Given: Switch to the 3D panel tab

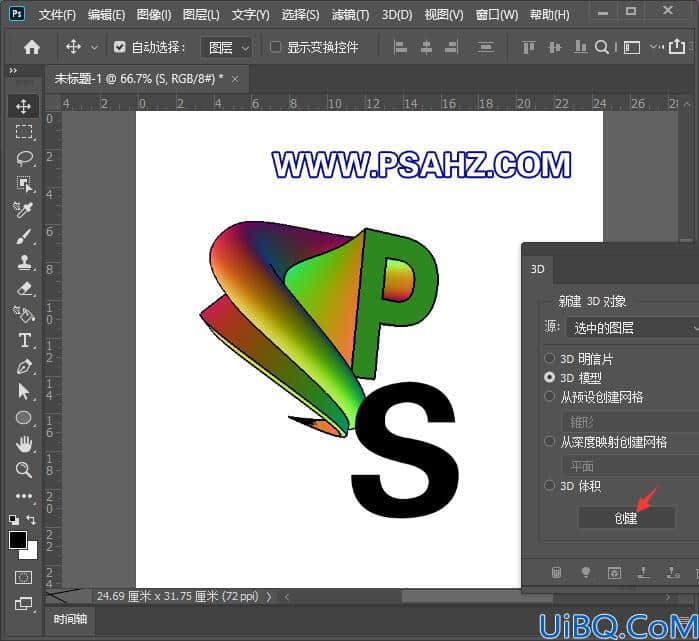Looking at the screenshot, I should [x=537, y=269].
